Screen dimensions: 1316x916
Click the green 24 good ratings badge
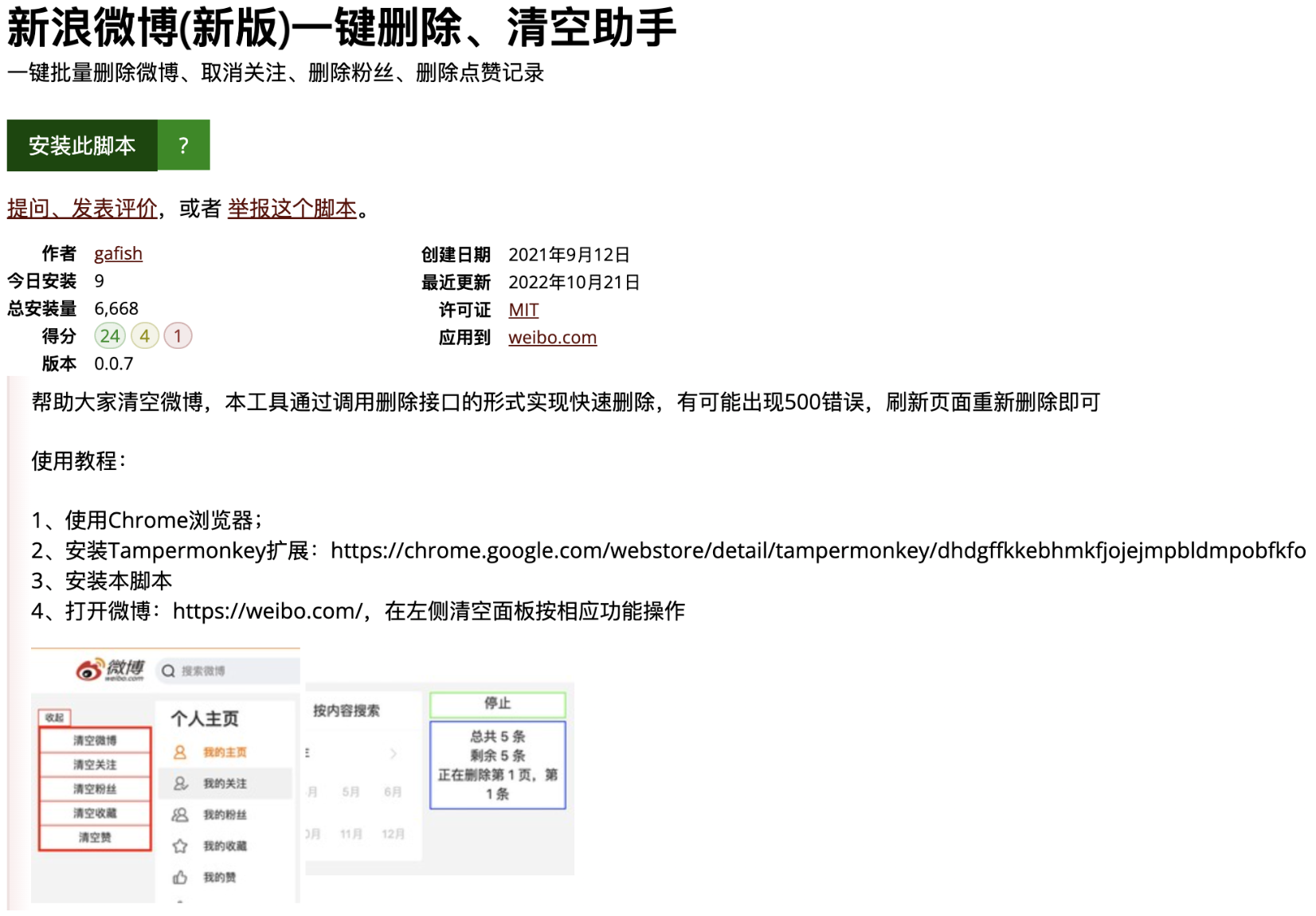click(110, 336)
